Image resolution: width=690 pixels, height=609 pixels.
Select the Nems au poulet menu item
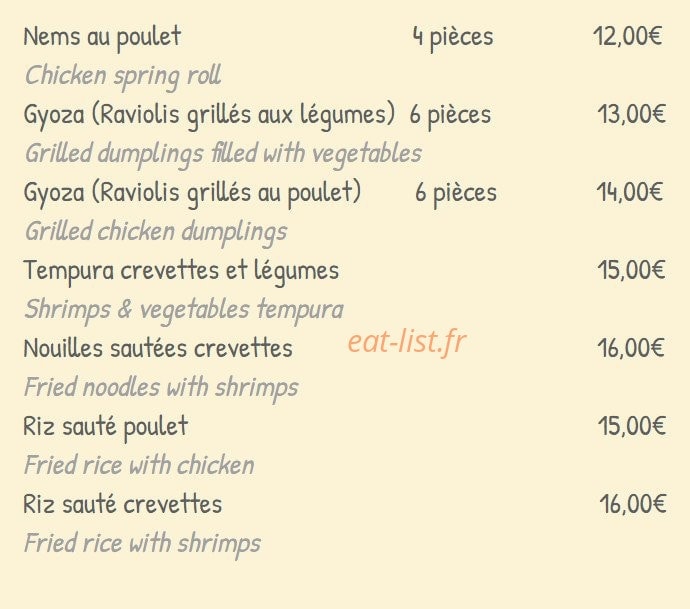102,37
